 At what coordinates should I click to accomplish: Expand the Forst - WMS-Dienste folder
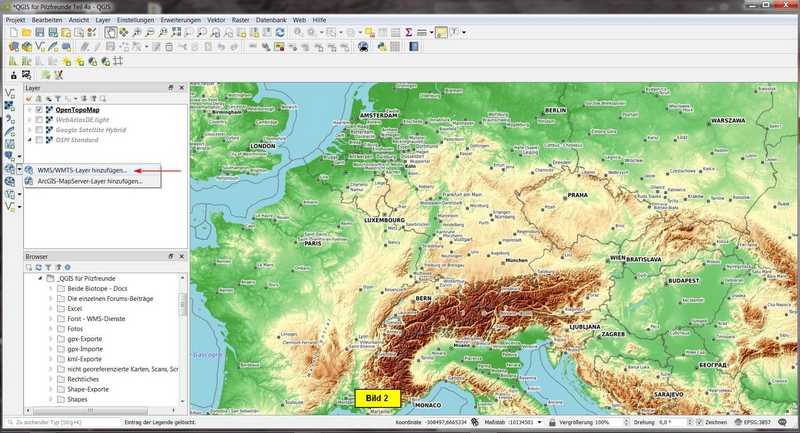tap(51, 319)
